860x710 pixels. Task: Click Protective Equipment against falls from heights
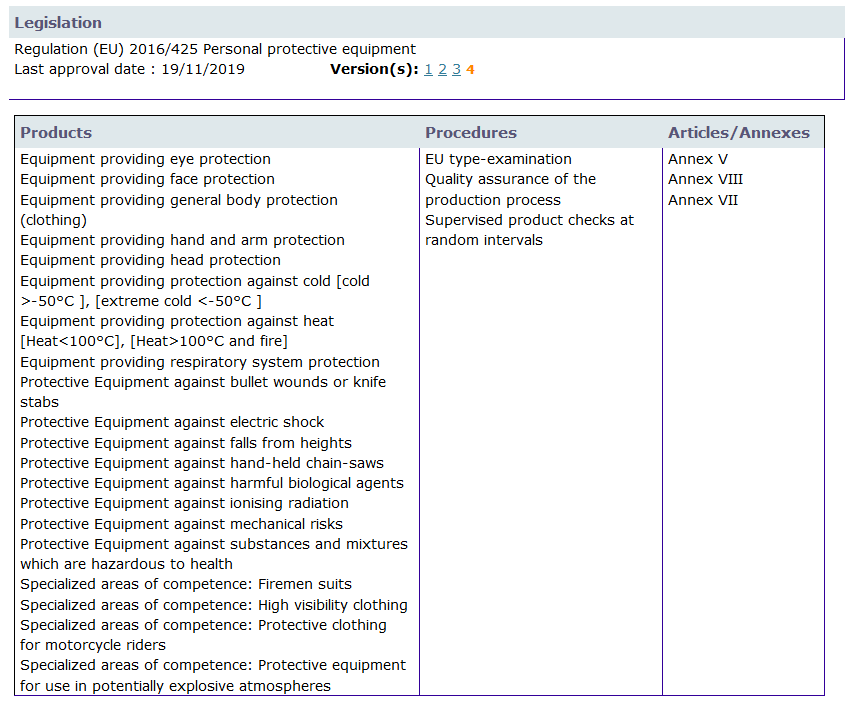point(186,443)
